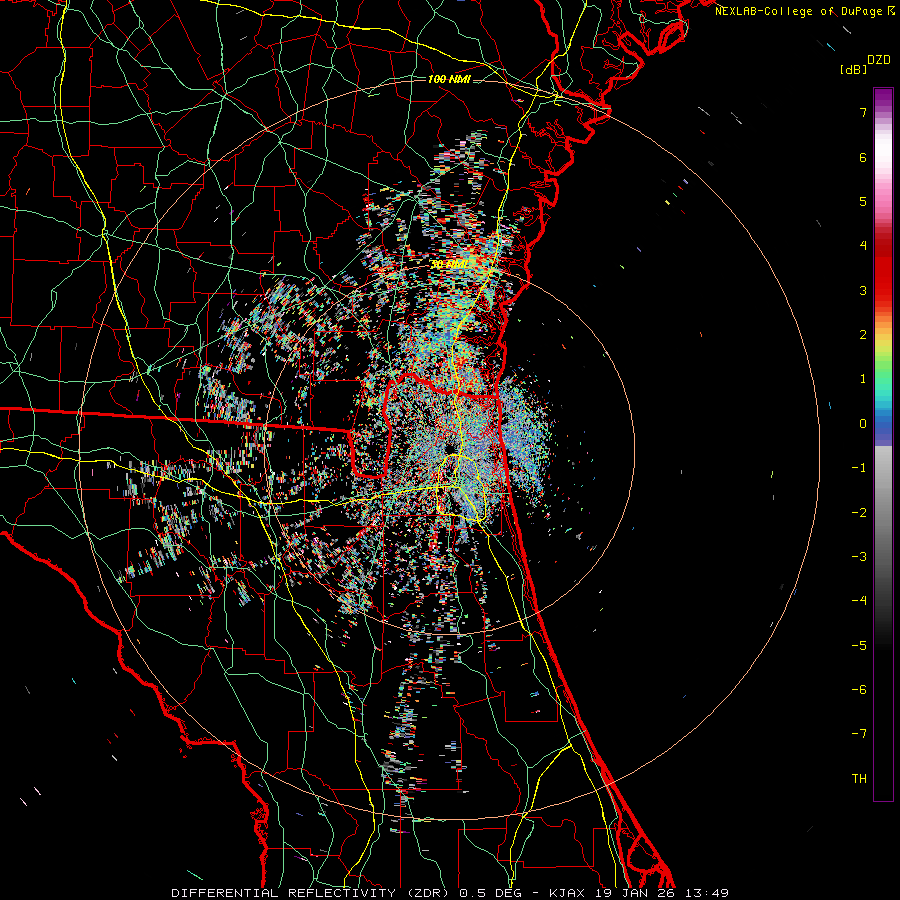Click the 6 dB color scale label
Viewport: 900px width, 900px height.
pyautogui.click(x=863, y=157)
